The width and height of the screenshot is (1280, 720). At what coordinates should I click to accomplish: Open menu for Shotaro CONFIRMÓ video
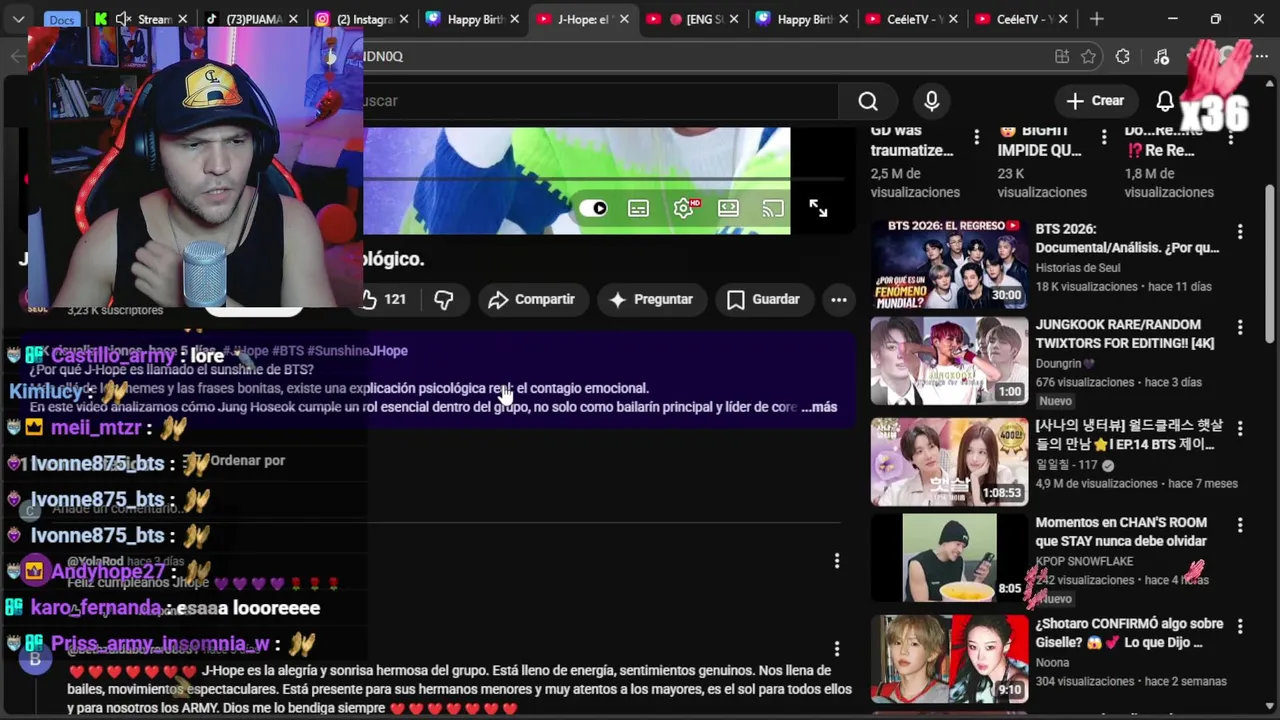pyautogui.click(x=1240, y=626)
